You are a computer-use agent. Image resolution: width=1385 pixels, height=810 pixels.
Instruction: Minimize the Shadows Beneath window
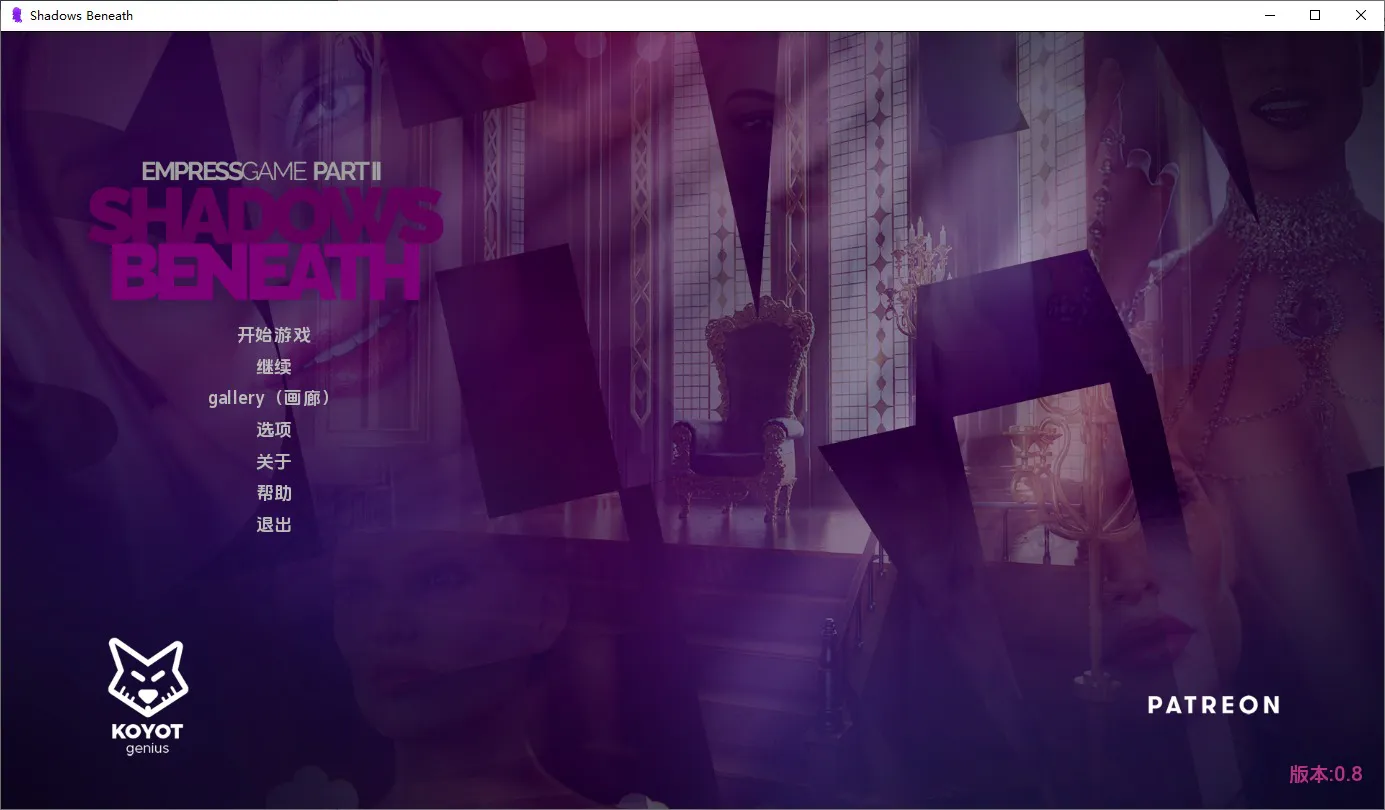click(x=1269, y=15)
